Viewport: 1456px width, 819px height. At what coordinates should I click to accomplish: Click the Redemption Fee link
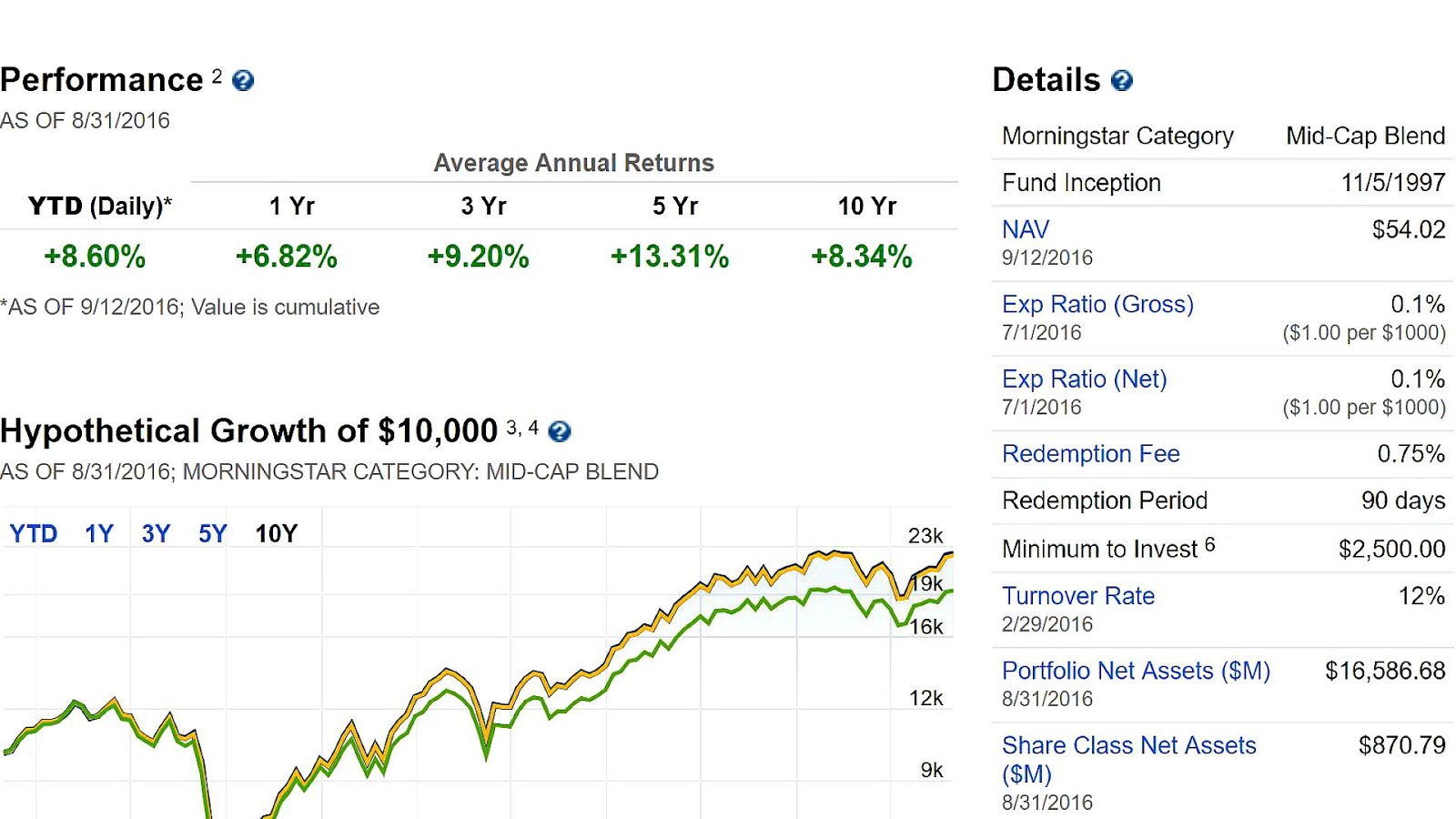[x=1090, y=453]
